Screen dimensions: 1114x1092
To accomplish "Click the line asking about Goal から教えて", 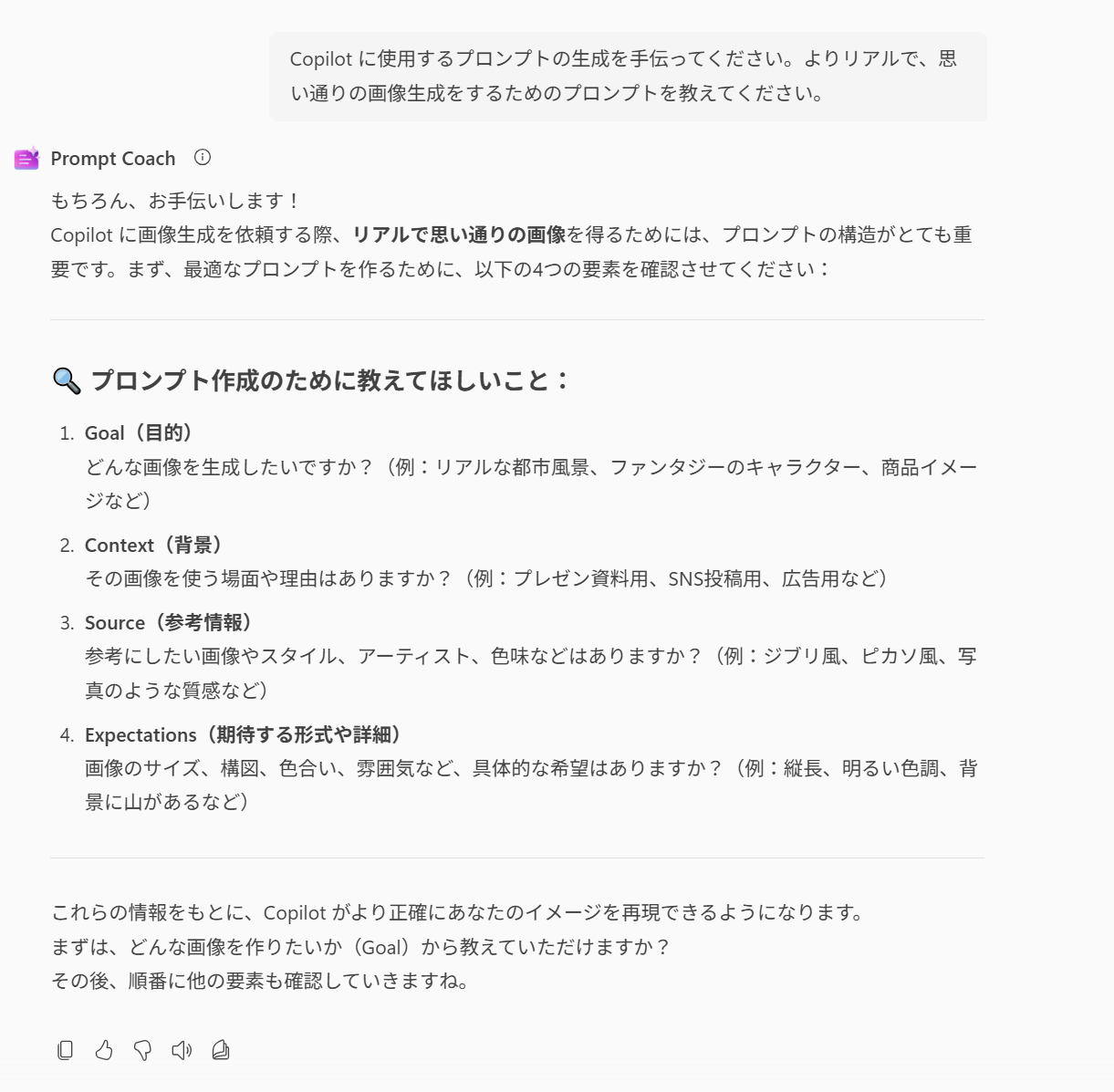I will 361,947.
